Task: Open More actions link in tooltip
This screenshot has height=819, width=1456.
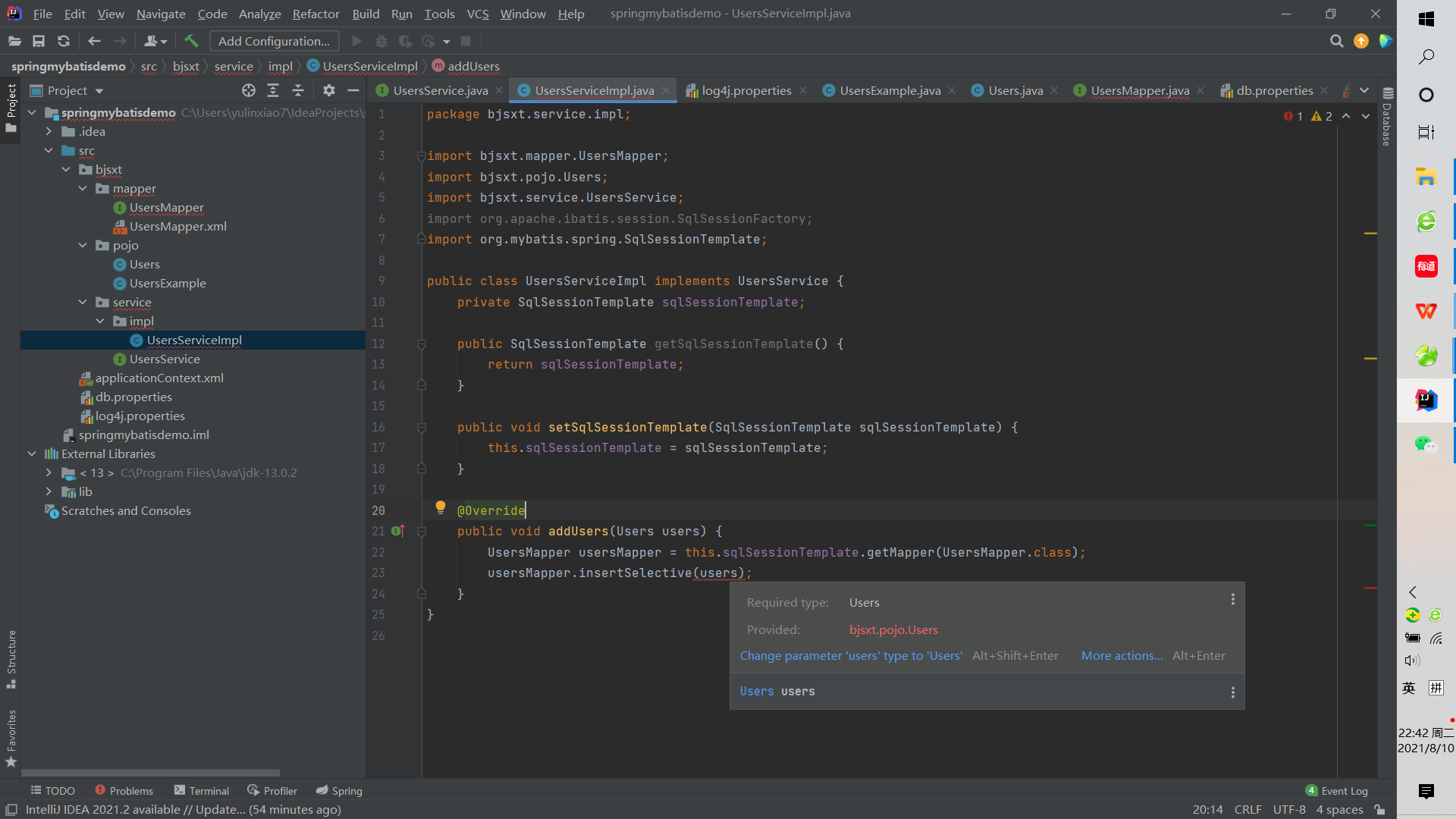Action: (1122, 655)
